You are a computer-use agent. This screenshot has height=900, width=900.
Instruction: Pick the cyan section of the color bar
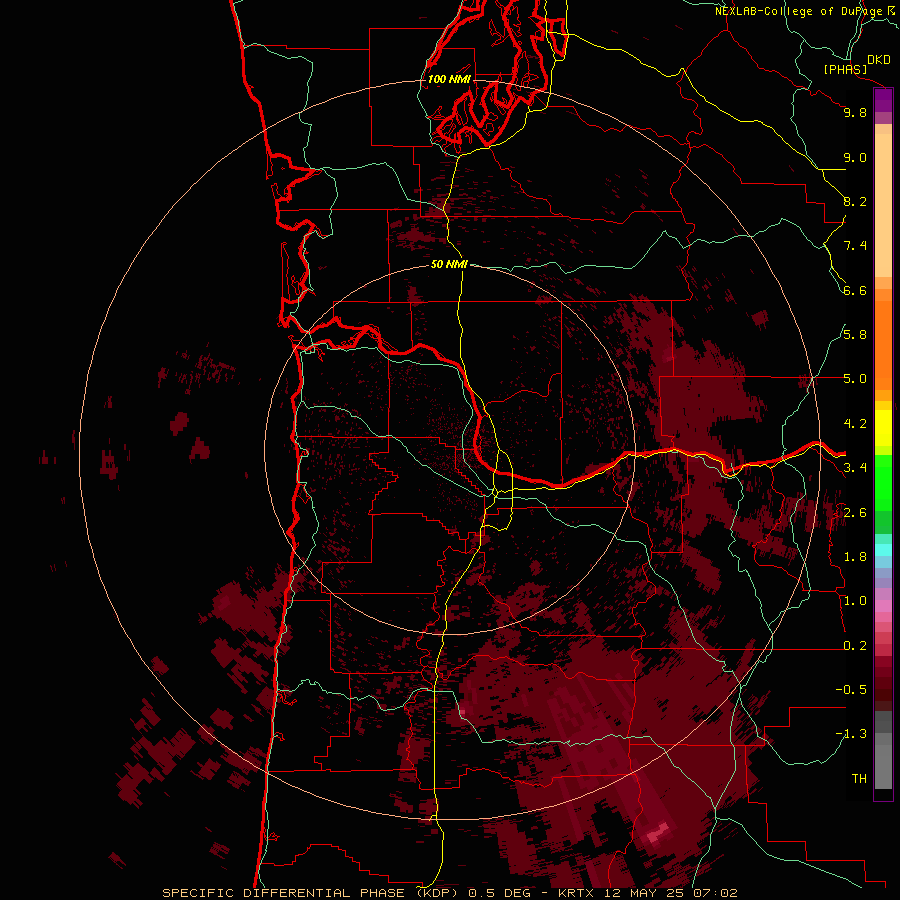(883, 550)
